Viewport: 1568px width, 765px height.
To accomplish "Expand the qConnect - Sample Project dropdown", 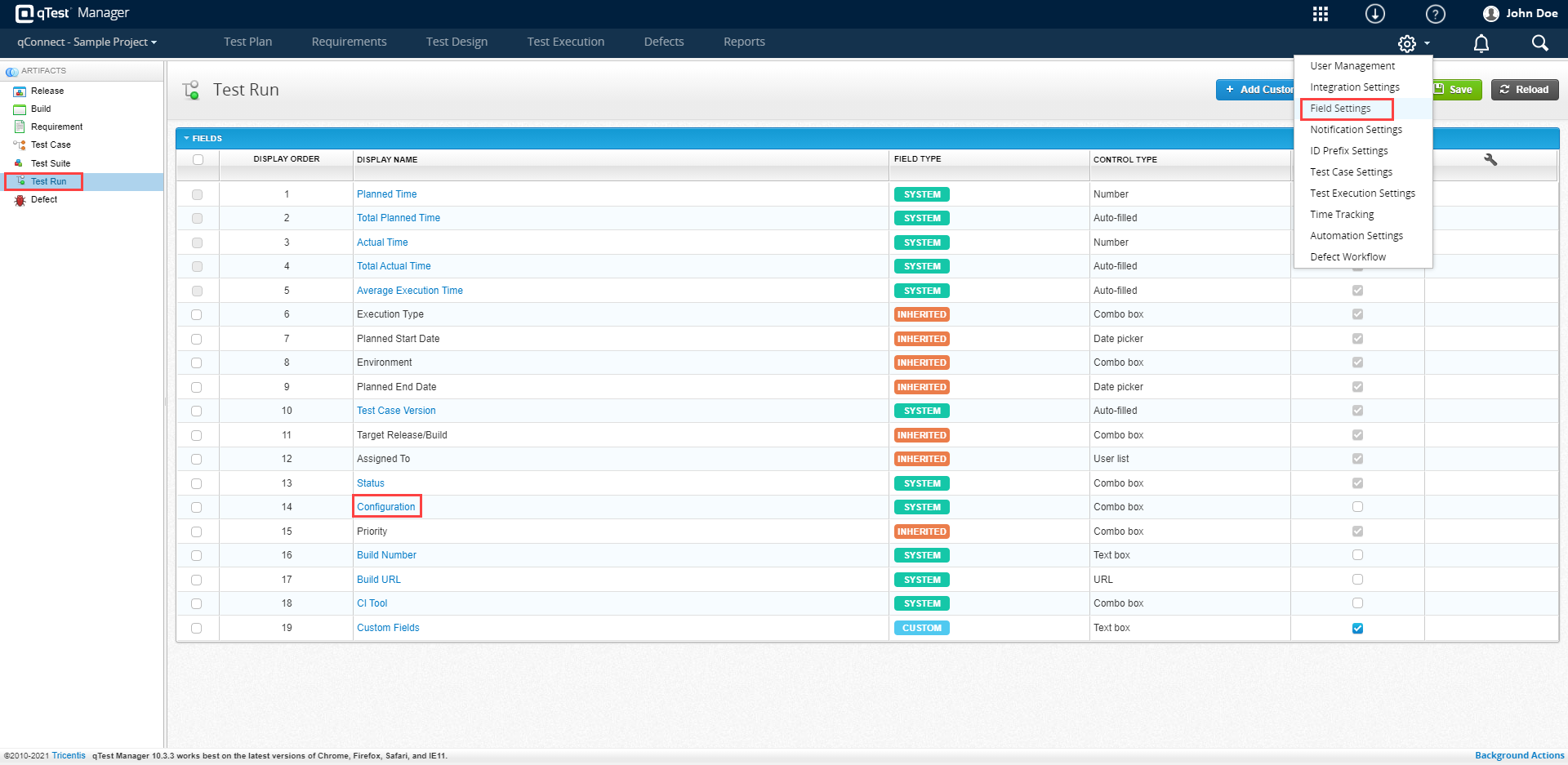I will pyautogui.click(x=87, y=42).
